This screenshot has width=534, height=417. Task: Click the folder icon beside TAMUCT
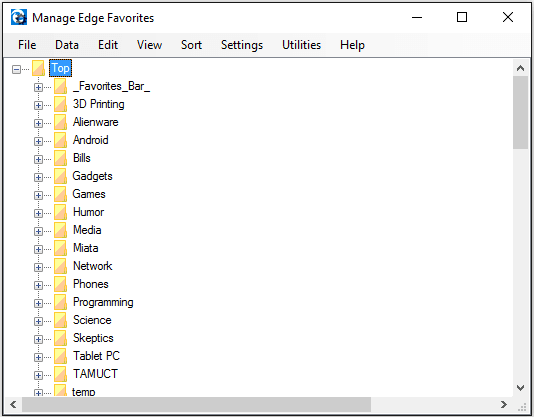[61, 374]
